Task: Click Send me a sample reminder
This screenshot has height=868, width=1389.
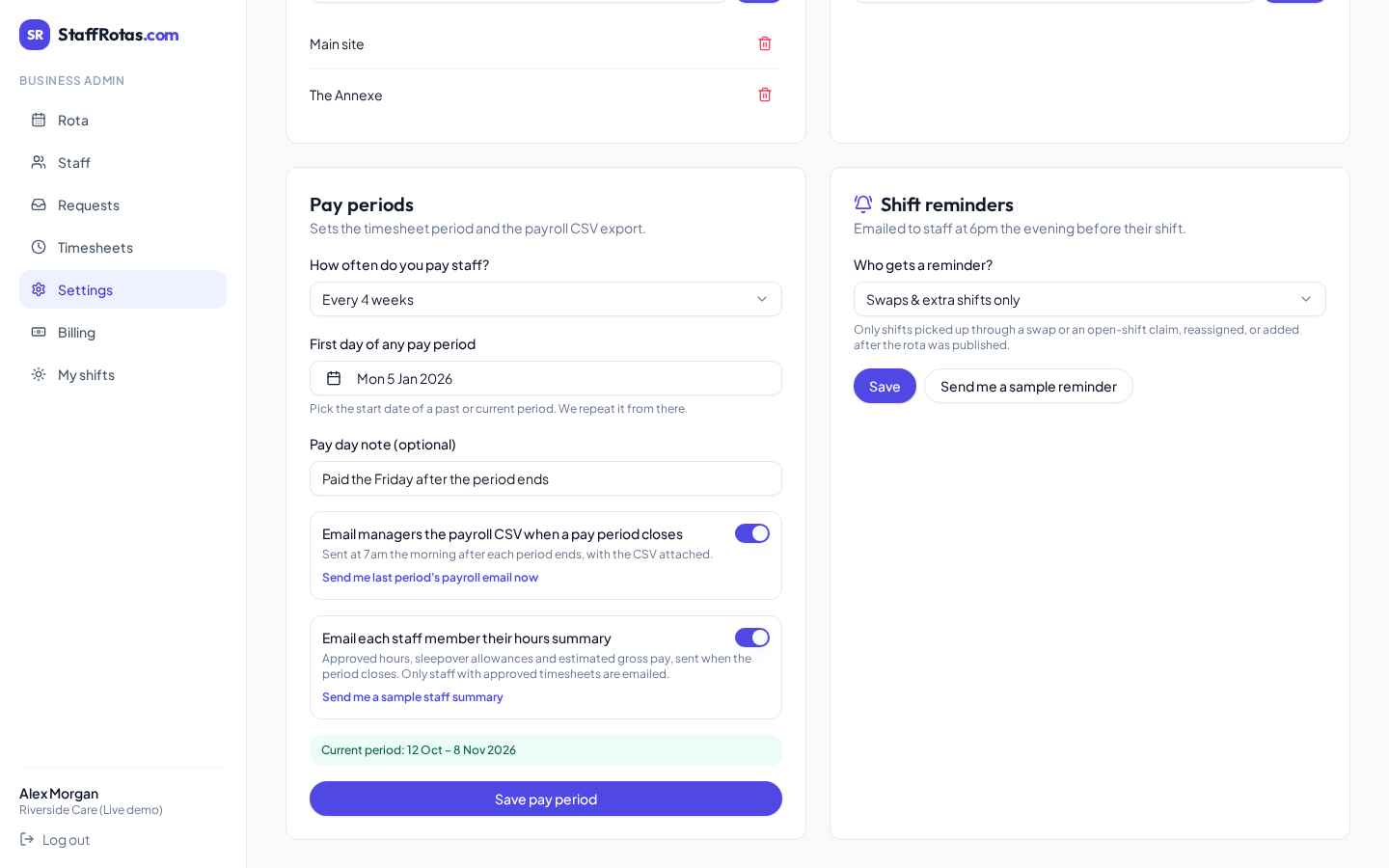Action: [x=1028, y=386]
